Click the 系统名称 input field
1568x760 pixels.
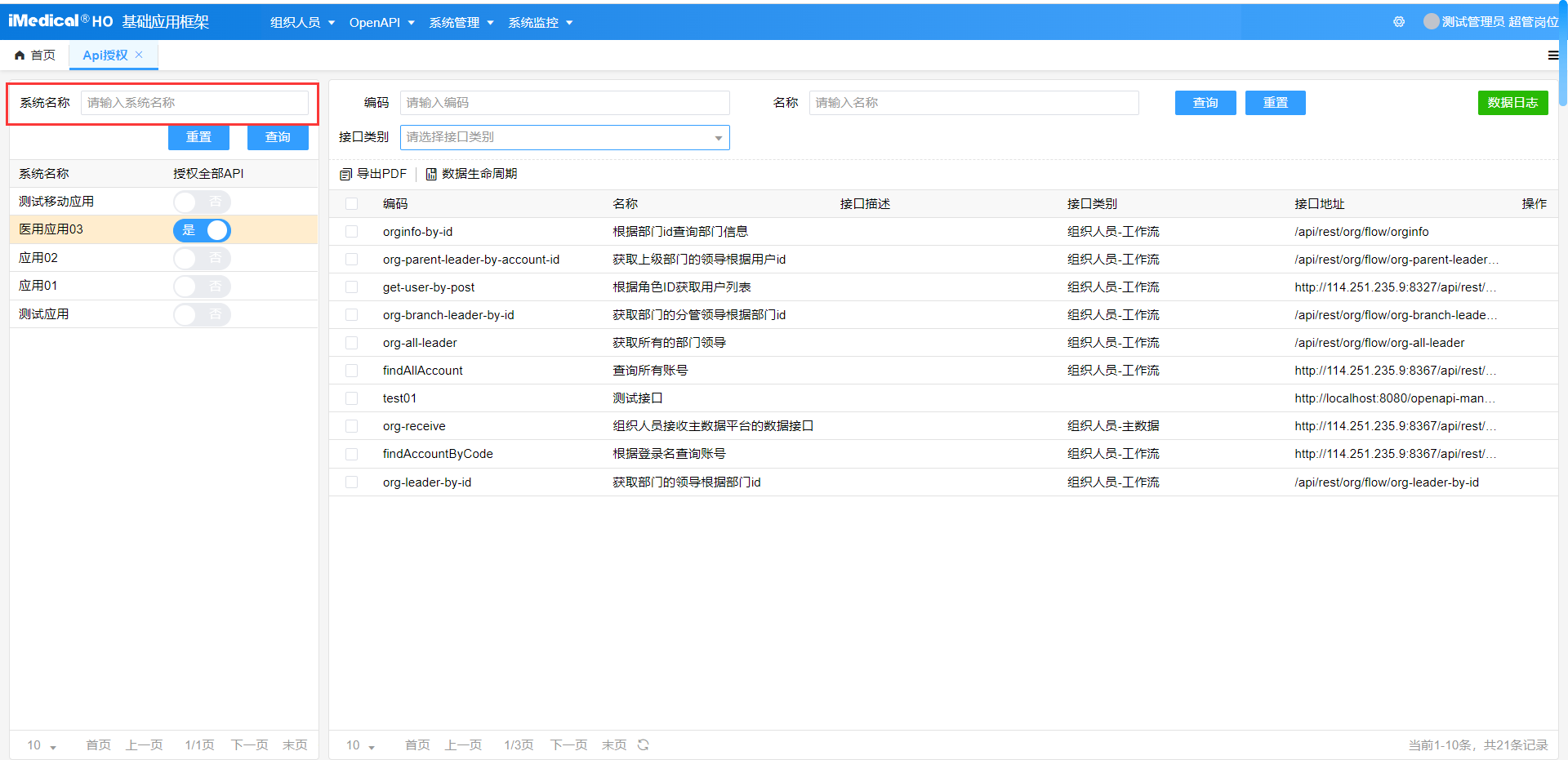click(194, 103)
